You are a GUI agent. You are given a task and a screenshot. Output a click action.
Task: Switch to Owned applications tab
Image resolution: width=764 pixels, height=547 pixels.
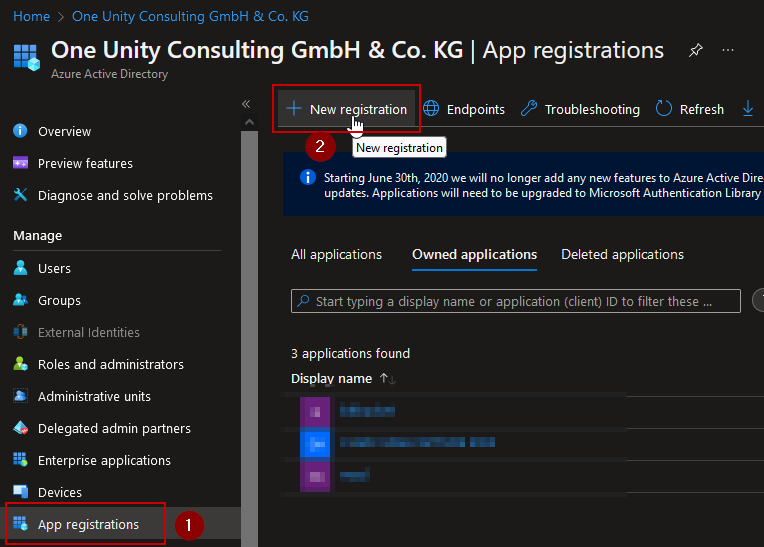point(474,255)
